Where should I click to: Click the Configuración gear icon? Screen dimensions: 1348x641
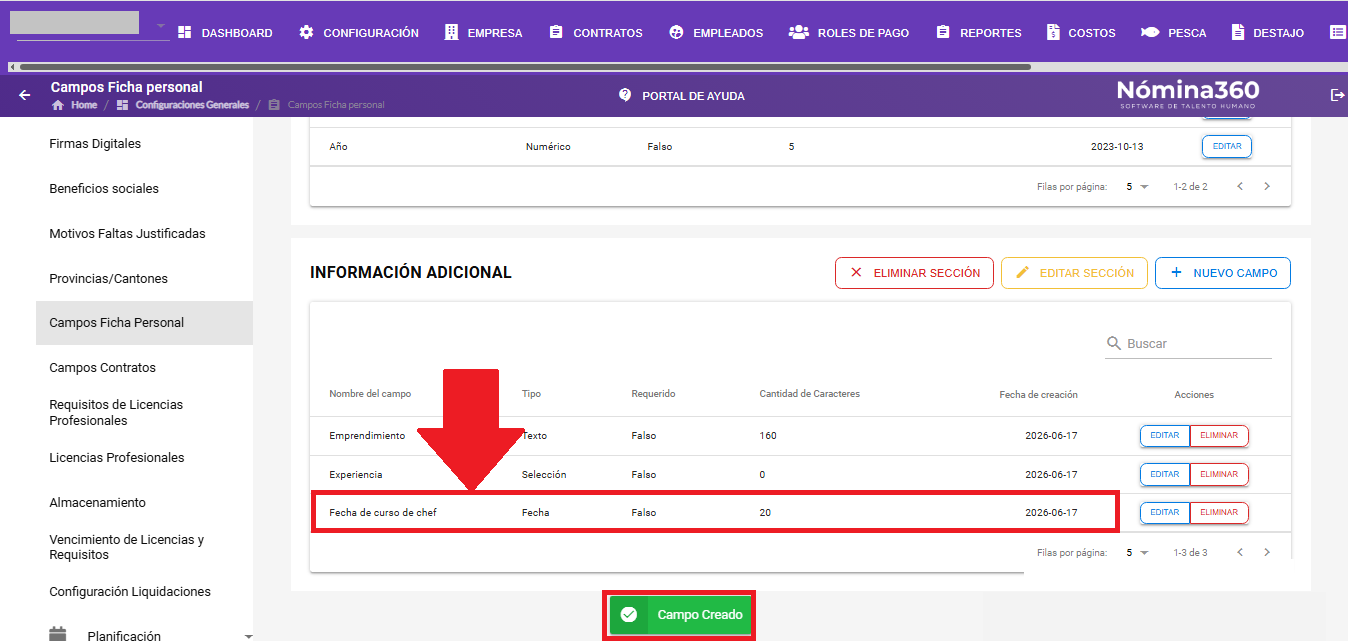point(306,32)
